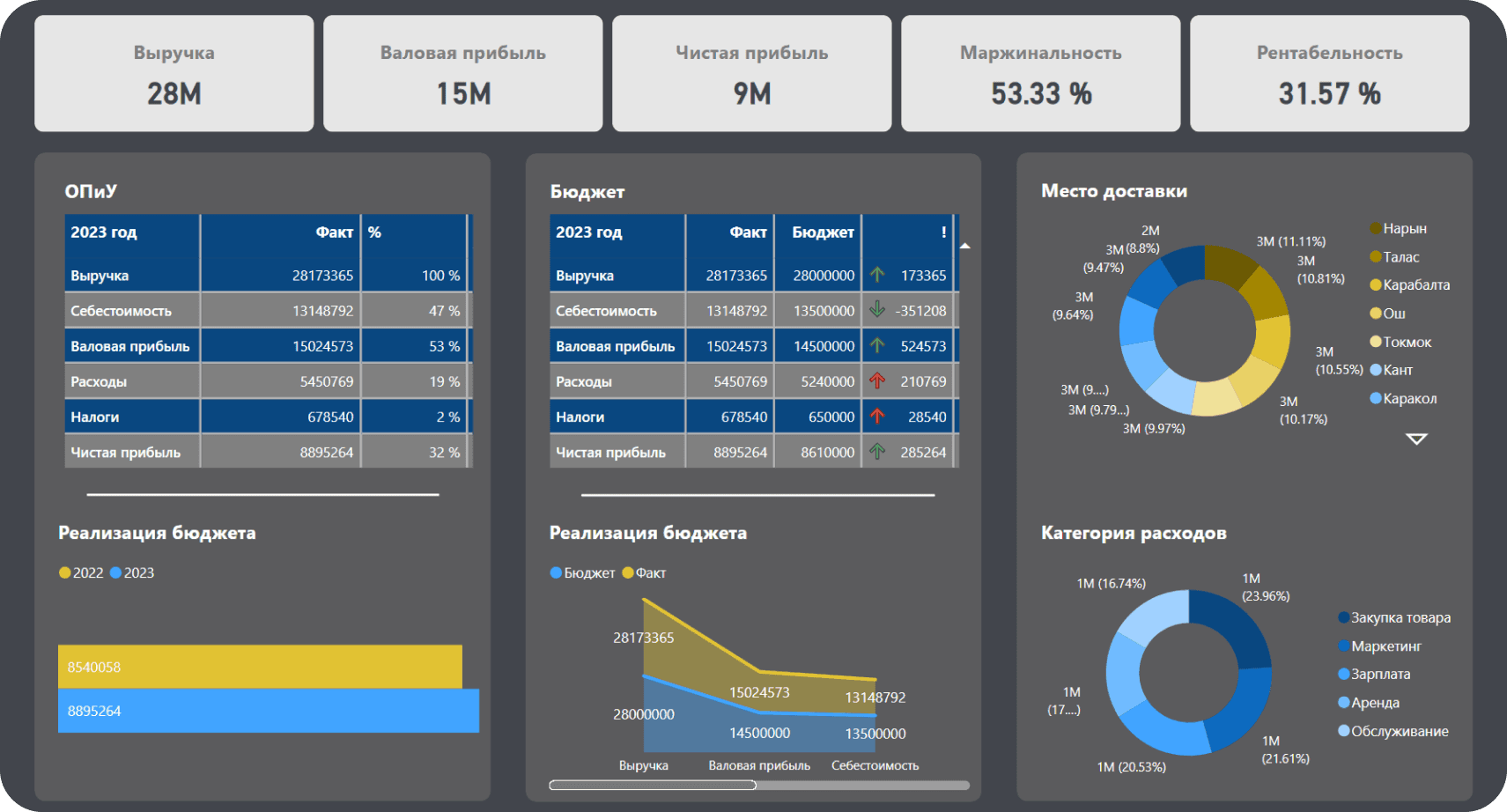Click green up arrow in Выручка budget row
Screen dimensions: 1507x812
coord(876,275)
